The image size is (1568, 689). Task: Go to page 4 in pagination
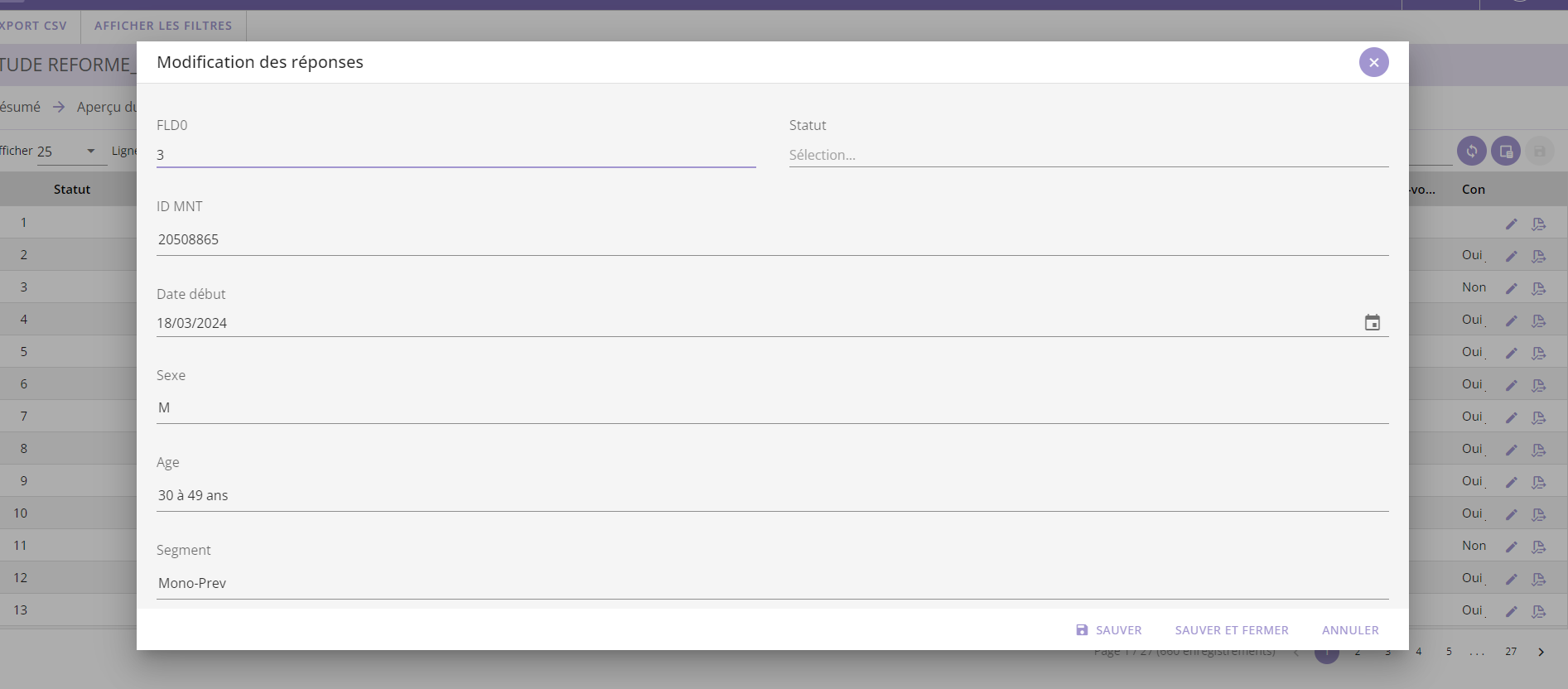coord(1419,652)
